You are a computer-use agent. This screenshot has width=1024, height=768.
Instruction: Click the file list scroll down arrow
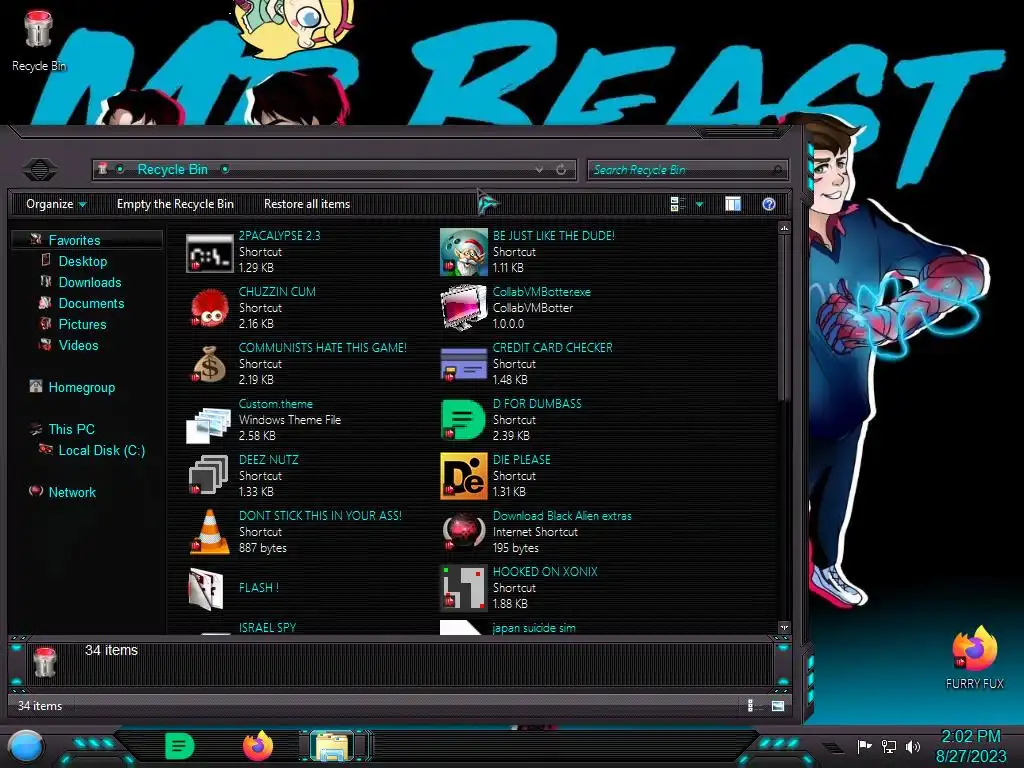pyautogui.click(x=784, y=628)
